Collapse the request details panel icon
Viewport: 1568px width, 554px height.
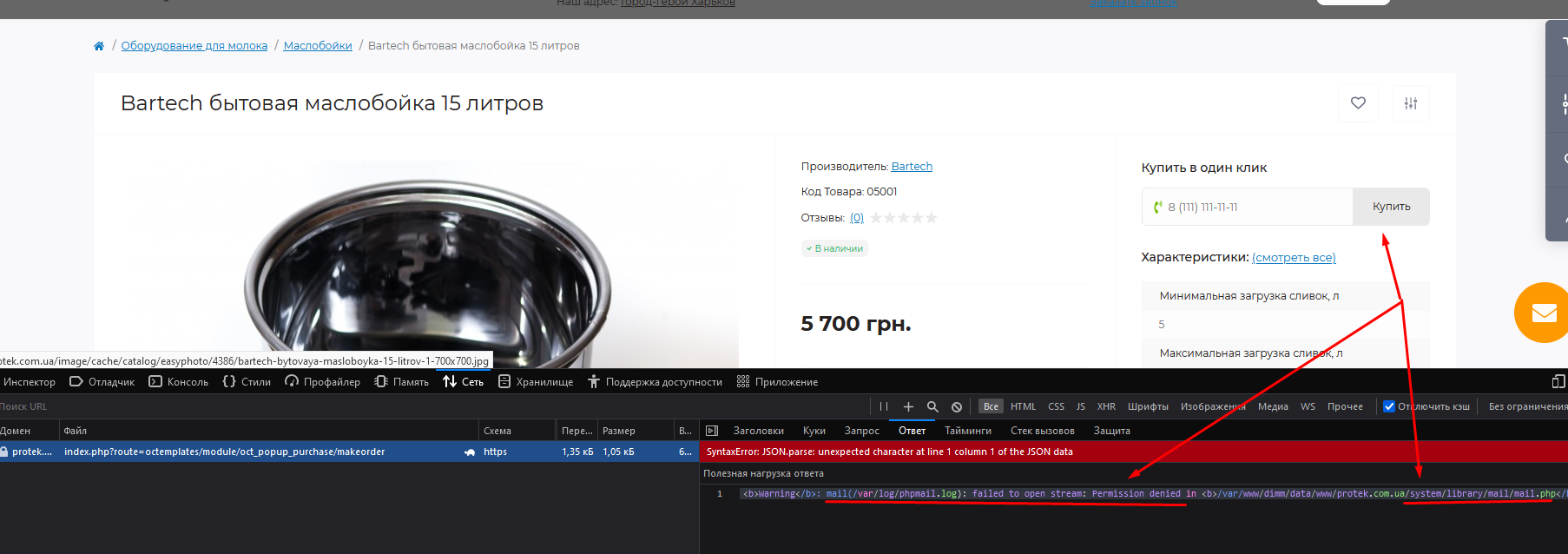click(712, 431)
